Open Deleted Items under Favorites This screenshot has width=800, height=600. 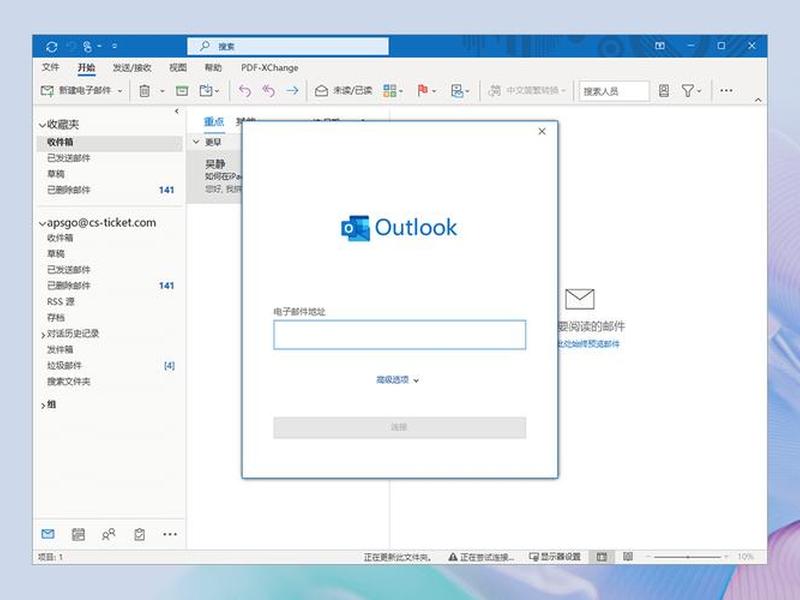110,190
